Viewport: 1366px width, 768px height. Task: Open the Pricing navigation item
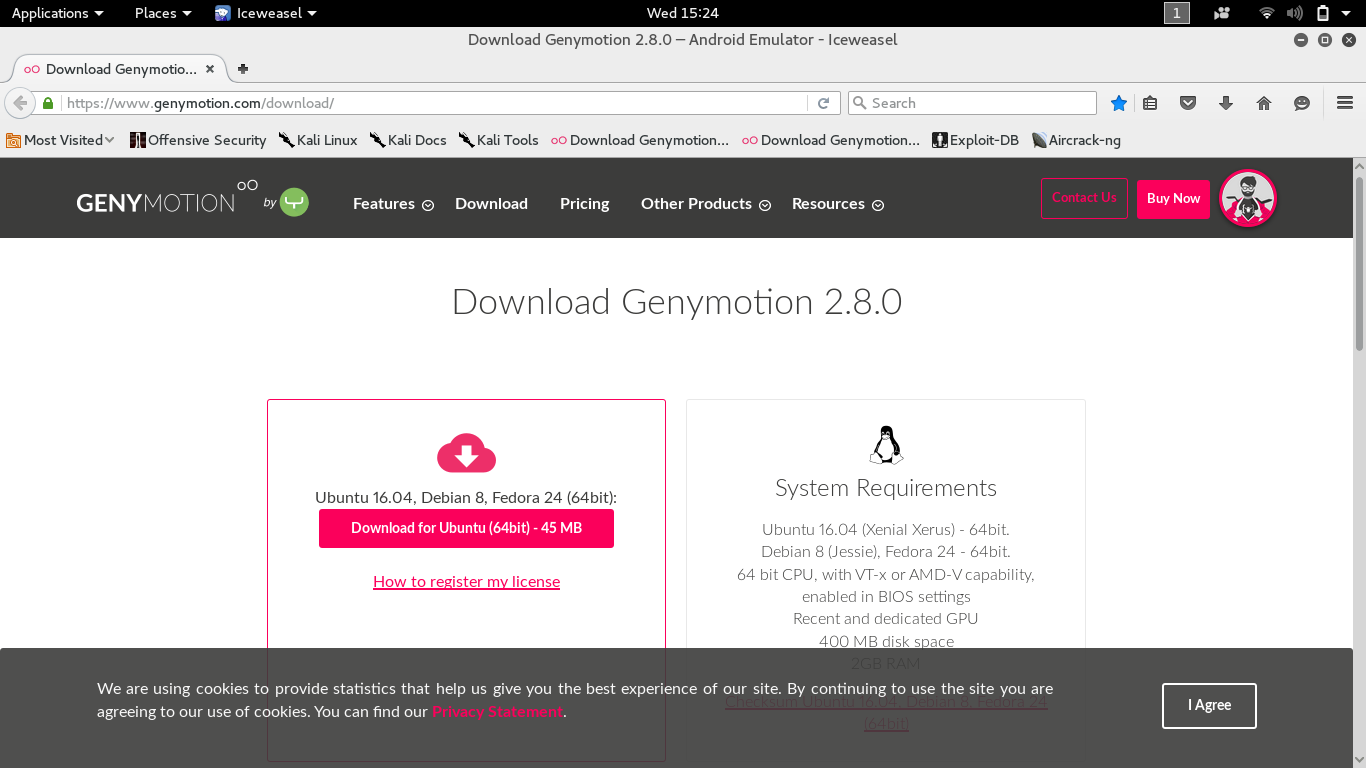[x=585, y=204]
